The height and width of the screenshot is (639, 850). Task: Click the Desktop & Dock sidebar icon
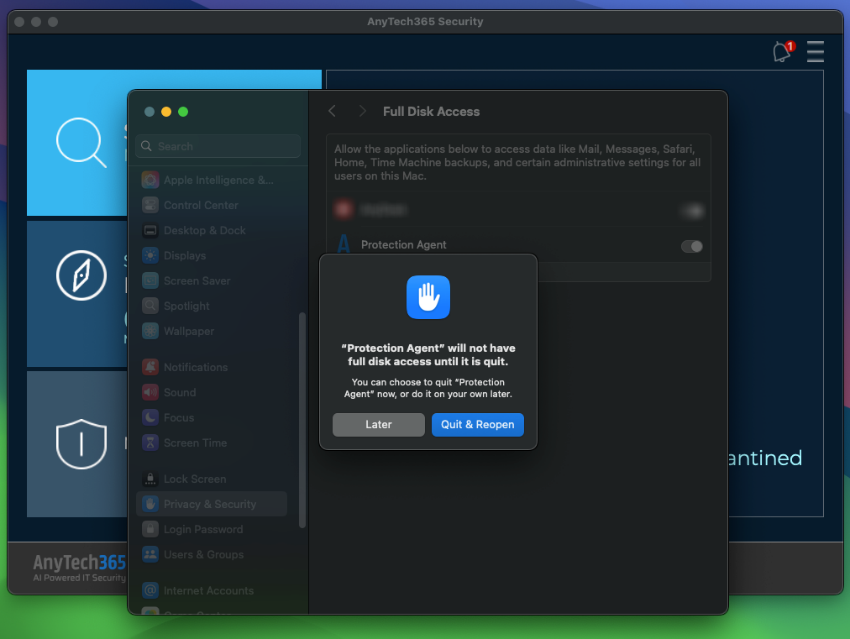coord(150,230)
